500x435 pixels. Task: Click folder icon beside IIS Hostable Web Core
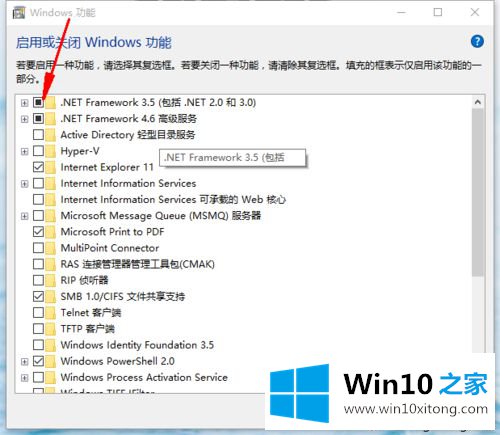coord(50,199)
